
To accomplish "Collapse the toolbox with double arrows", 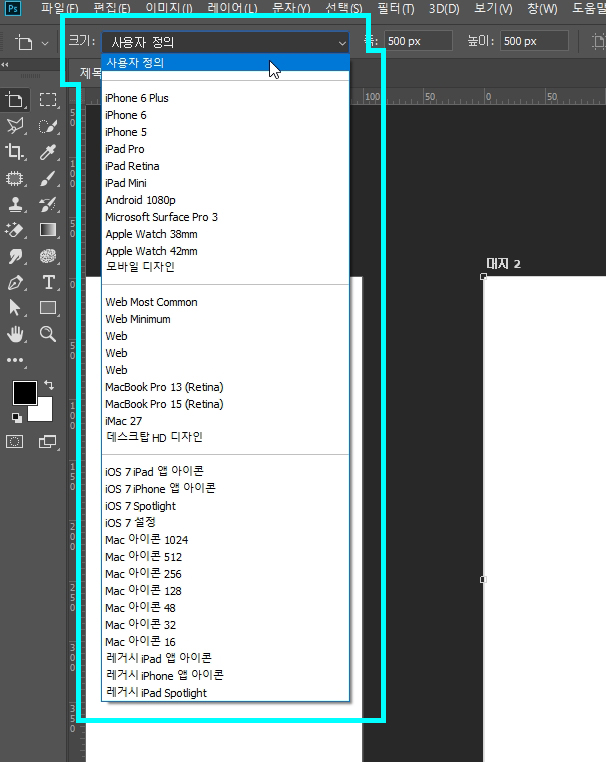I will [x=5, y=64].
